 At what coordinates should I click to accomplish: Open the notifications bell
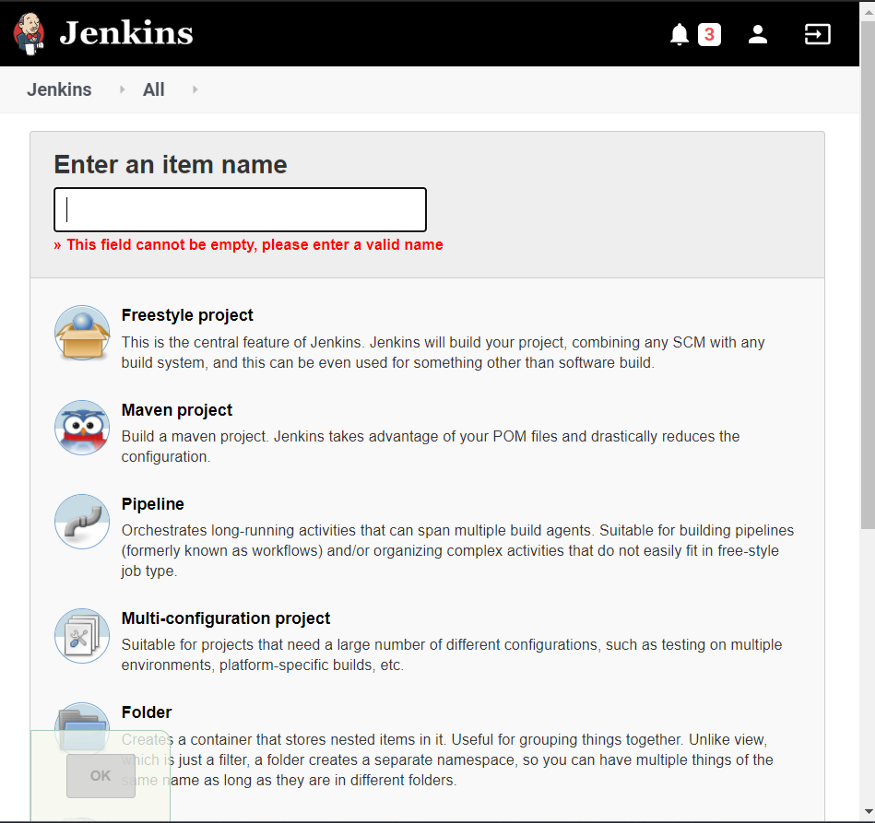(679, 33)
